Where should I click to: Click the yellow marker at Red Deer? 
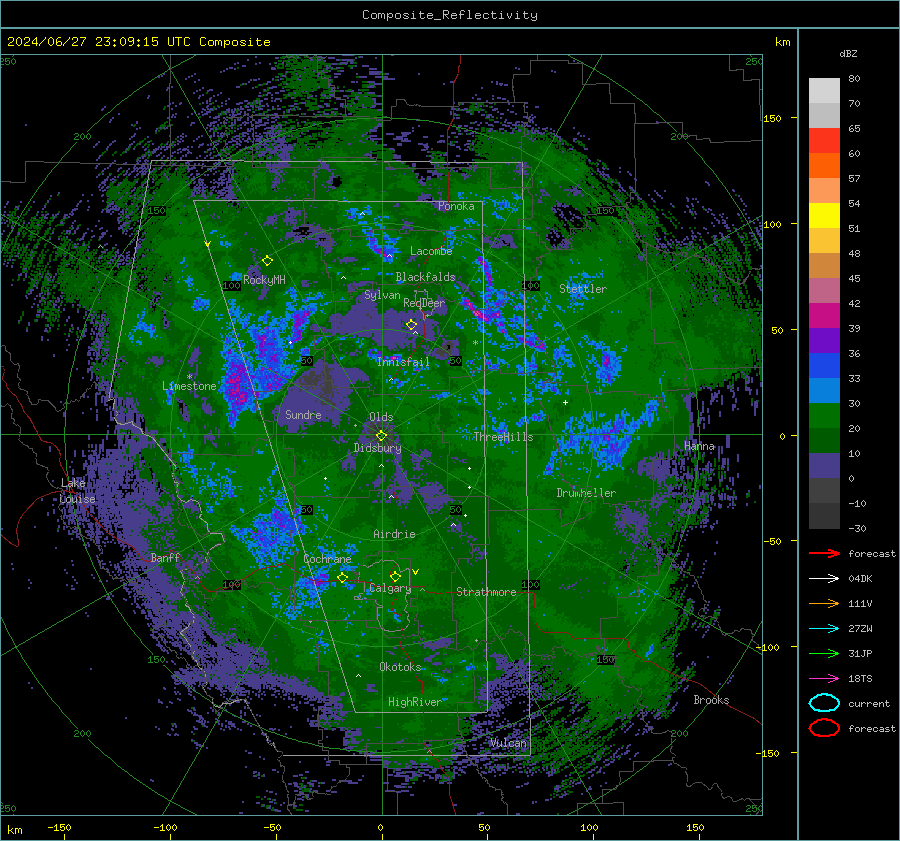[412, 325]
